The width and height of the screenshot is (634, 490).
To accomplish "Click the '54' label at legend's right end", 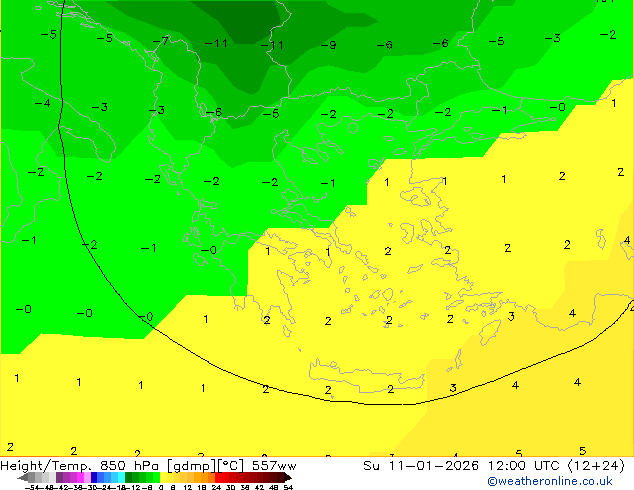I will coord(288,487).
